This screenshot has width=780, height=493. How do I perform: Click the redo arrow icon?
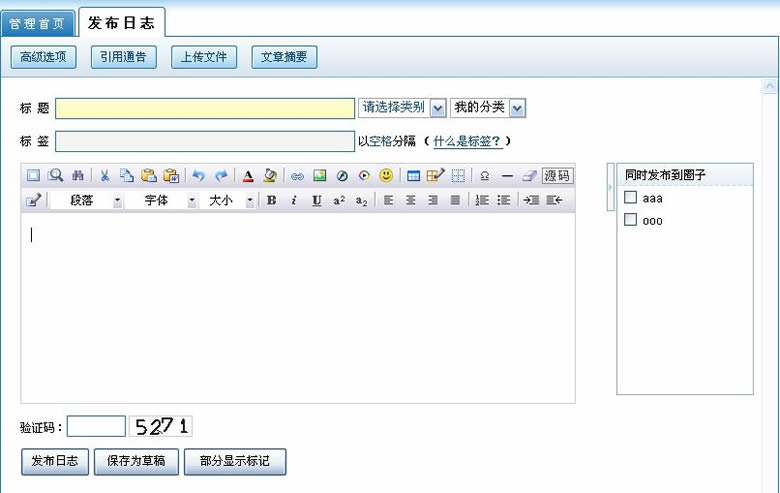(221, 176)
